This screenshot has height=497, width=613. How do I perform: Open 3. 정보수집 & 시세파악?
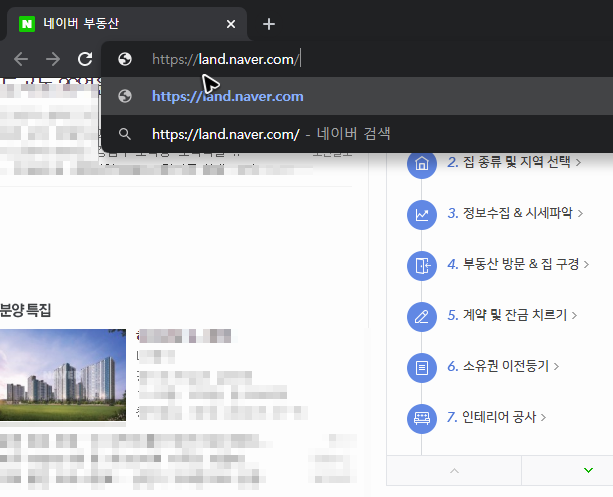(515, 213)
